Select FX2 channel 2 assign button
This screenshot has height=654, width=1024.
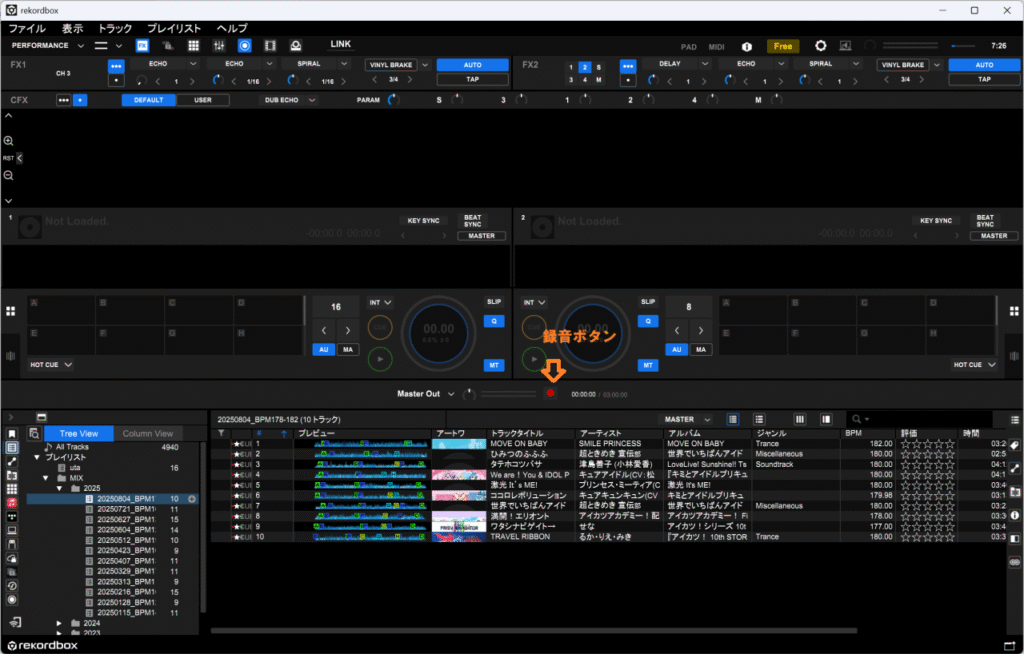584,67
